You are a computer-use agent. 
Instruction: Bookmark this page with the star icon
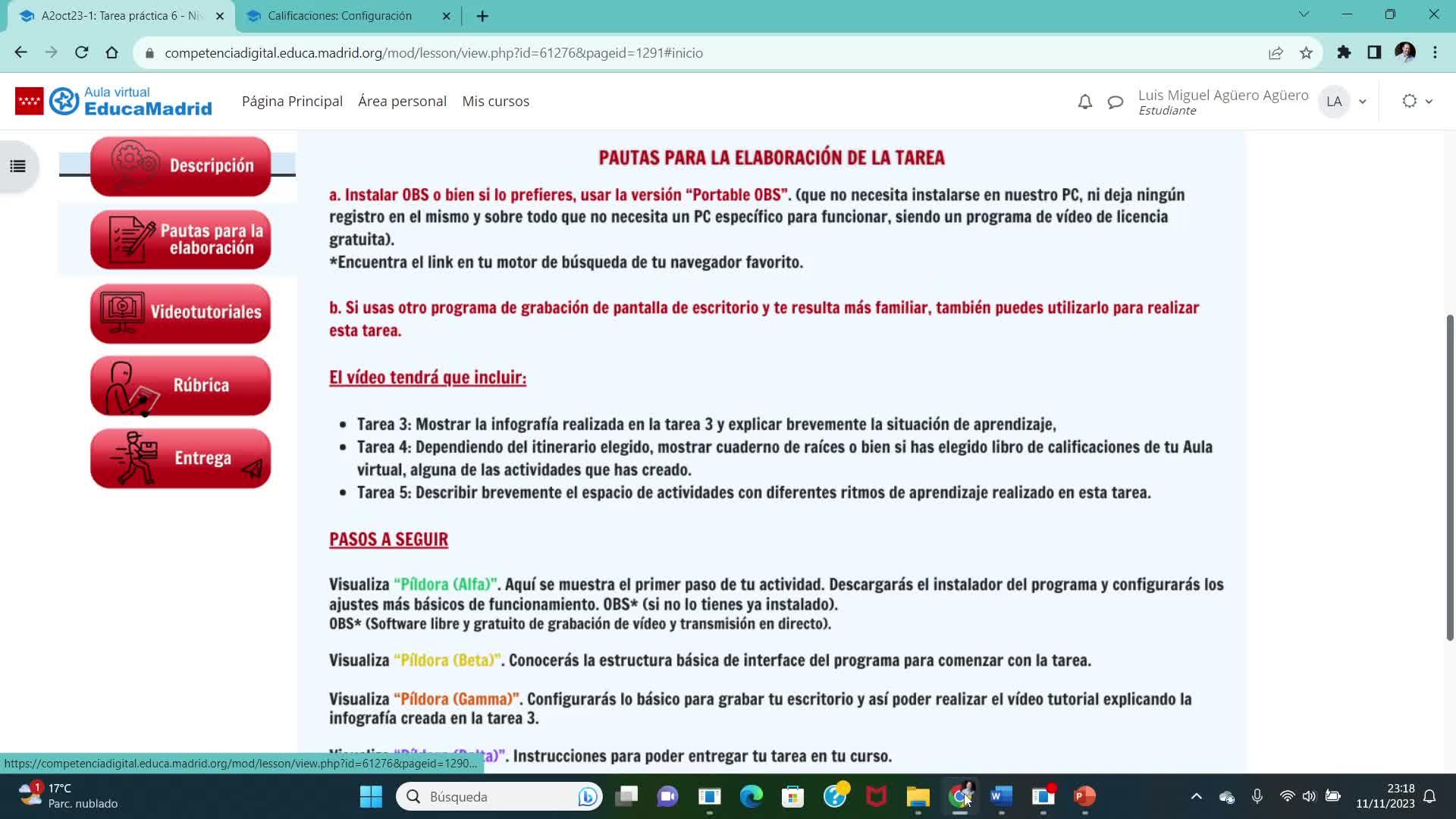[x=1306, y=53]
